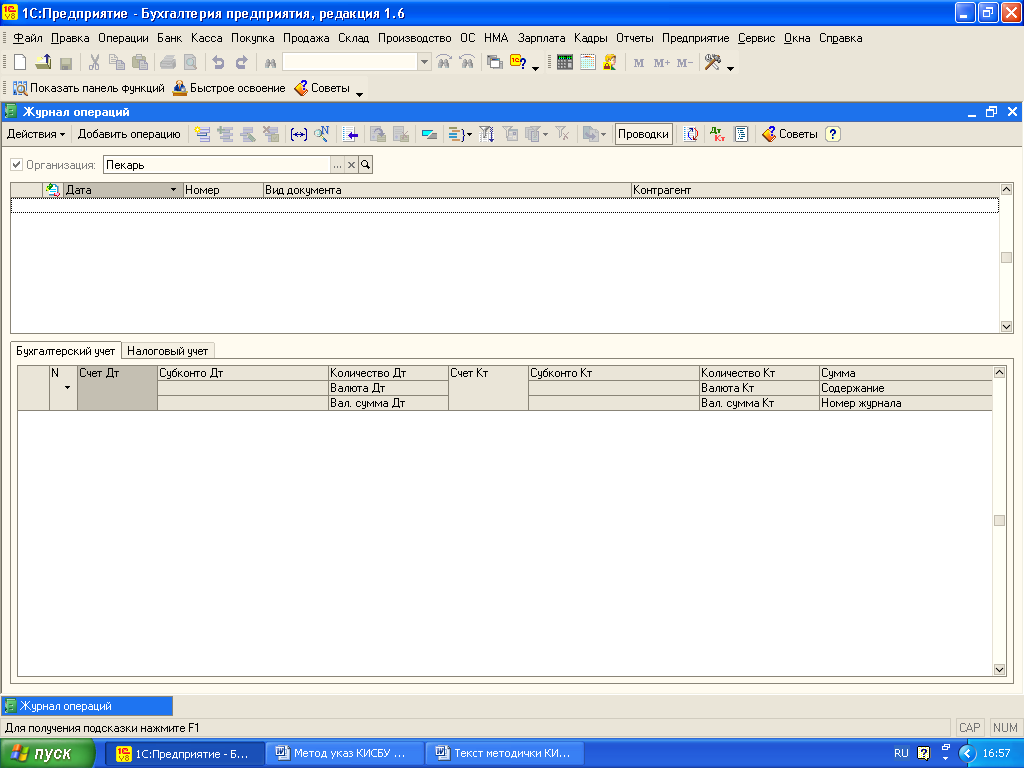Image resolution: width=1024 pixels, height=768 pixels.
Task: Click the Find previous binoculars icon
Action: click(467, 63)
